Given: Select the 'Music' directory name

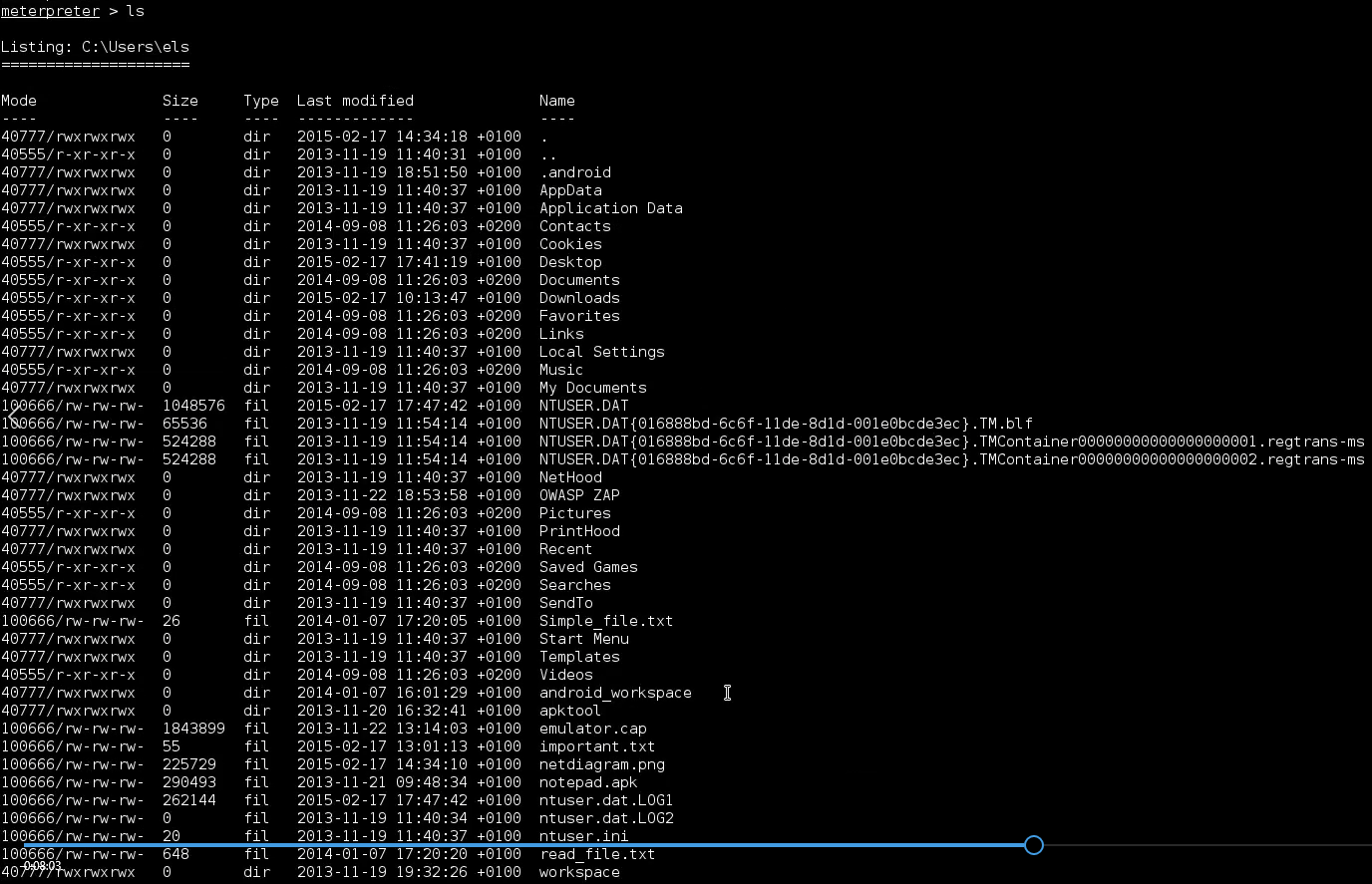Looking at the screenshot, I should pyautogui.click(x=561, y=370).
